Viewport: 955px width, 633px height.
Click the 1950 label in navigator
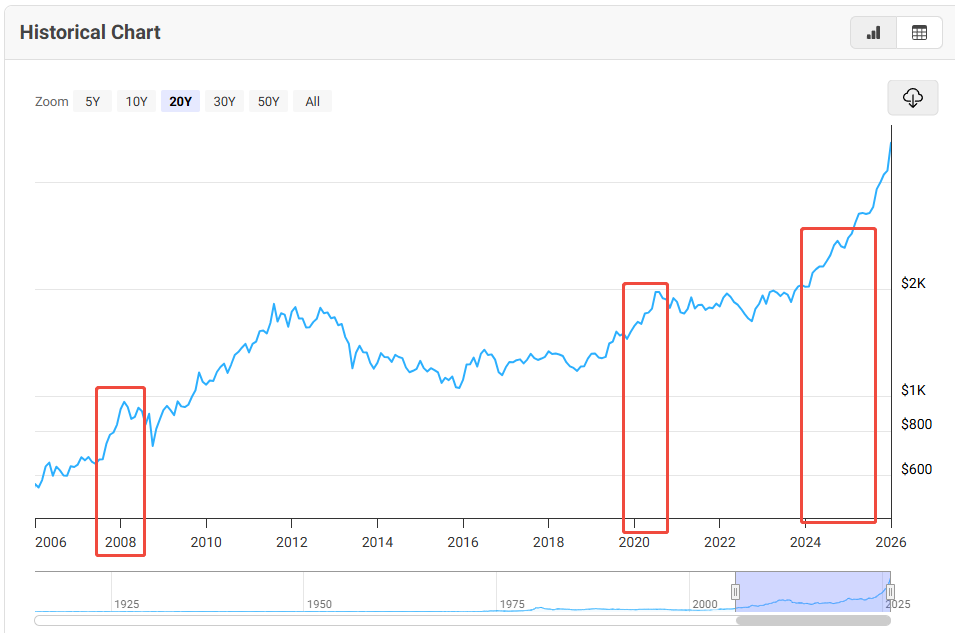click(x=319, y=604)
